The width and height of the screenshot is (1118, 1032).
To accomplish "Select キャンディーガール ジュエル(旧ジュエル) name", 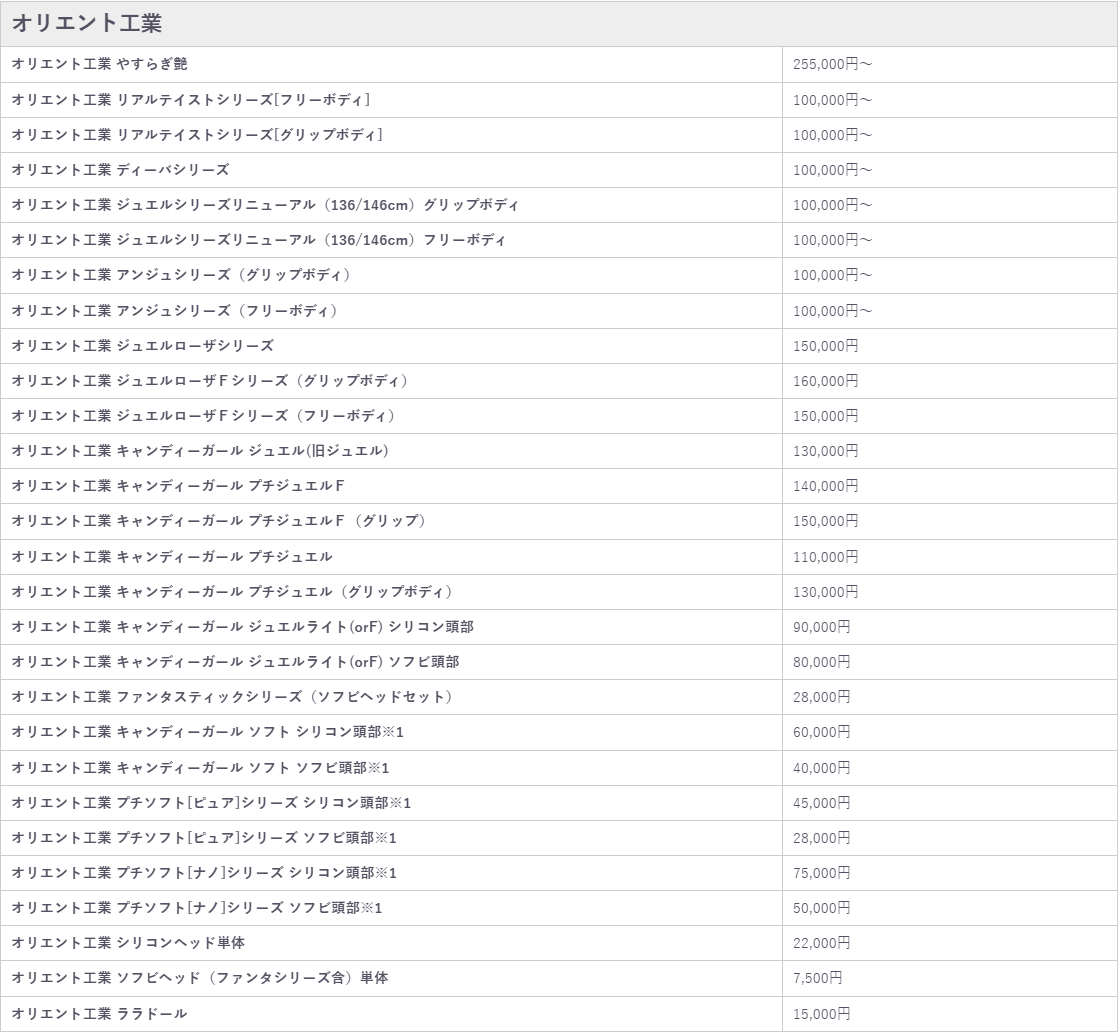I will click(200, 451).
